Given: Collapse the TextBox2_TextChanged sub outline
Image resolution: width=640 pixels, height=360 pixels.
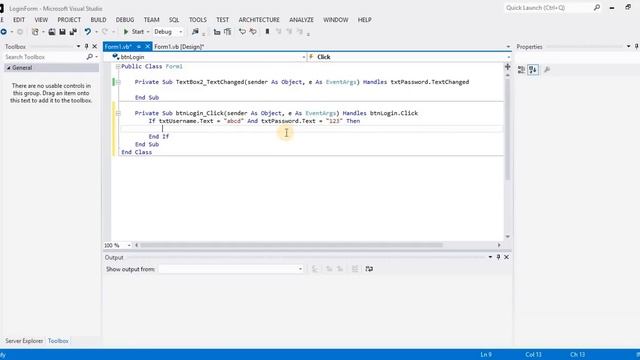Looking at the screenshot, I should point(118,82).
